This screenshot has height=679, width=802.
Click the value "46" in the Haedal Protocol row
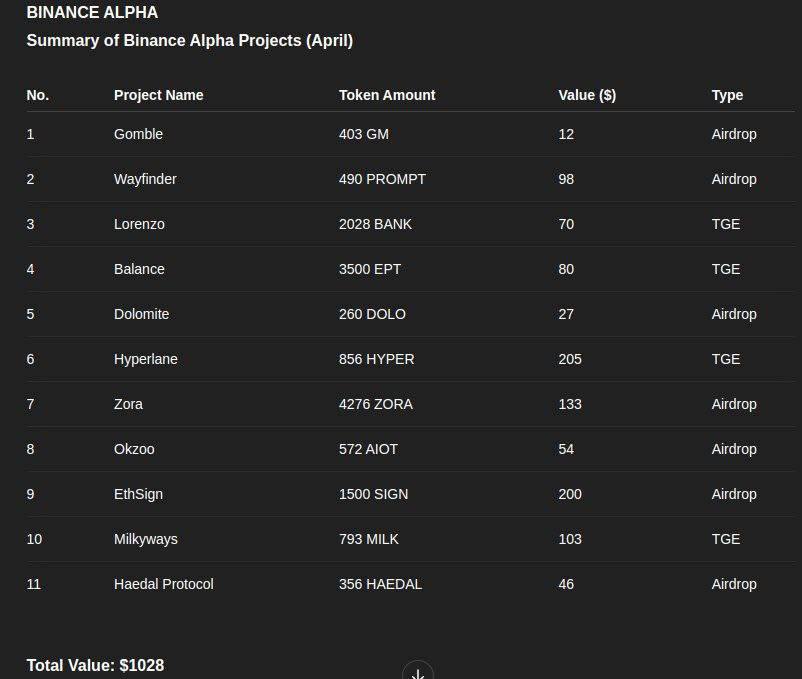(566, 584)
